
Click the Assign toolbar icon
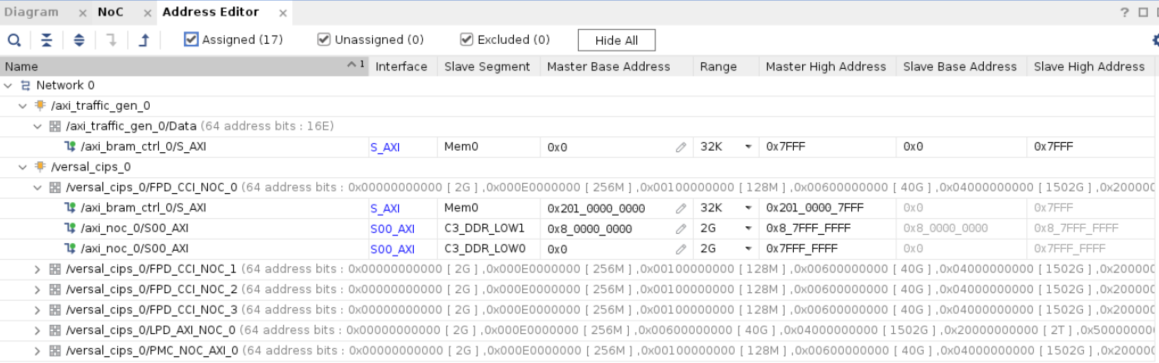[112, 40]
